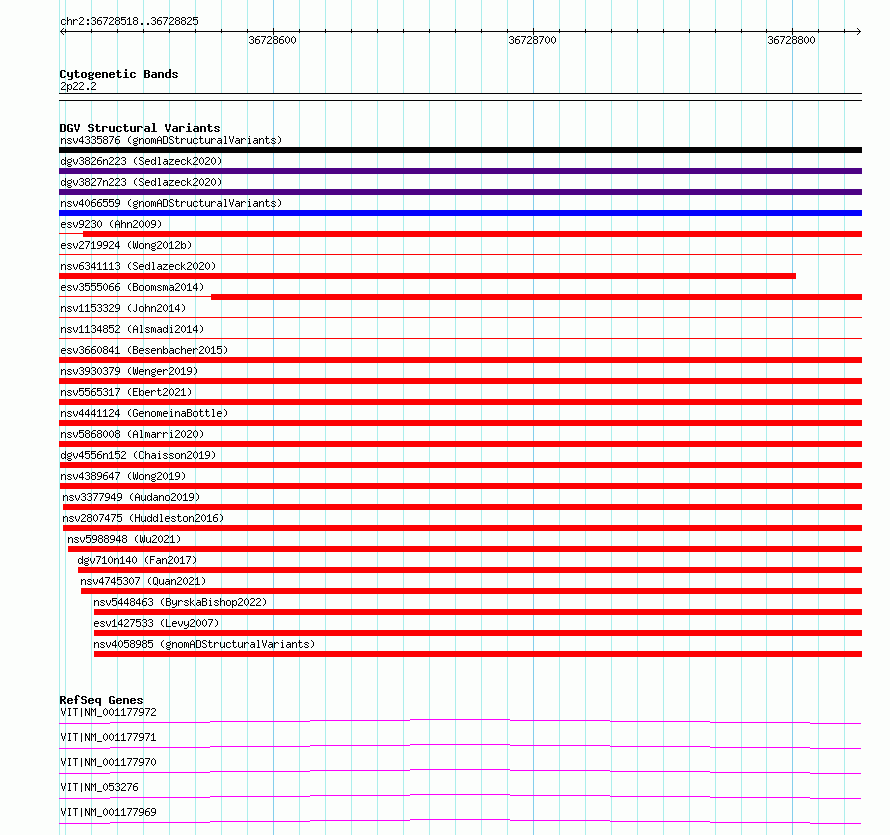Click the 36728600 ruler position label
The width and height of the screenshot is (890, 835).
click(272, 40)
